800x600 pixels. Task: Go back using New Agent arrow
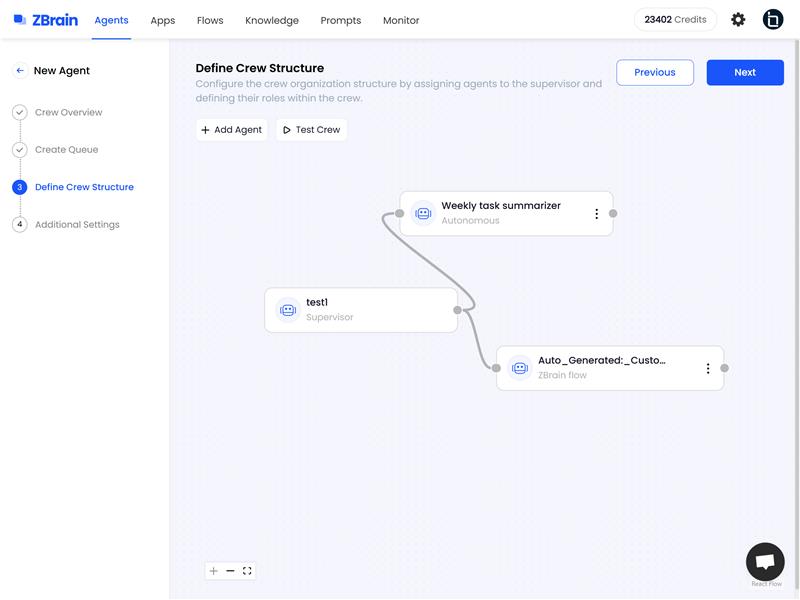(20, 70)
